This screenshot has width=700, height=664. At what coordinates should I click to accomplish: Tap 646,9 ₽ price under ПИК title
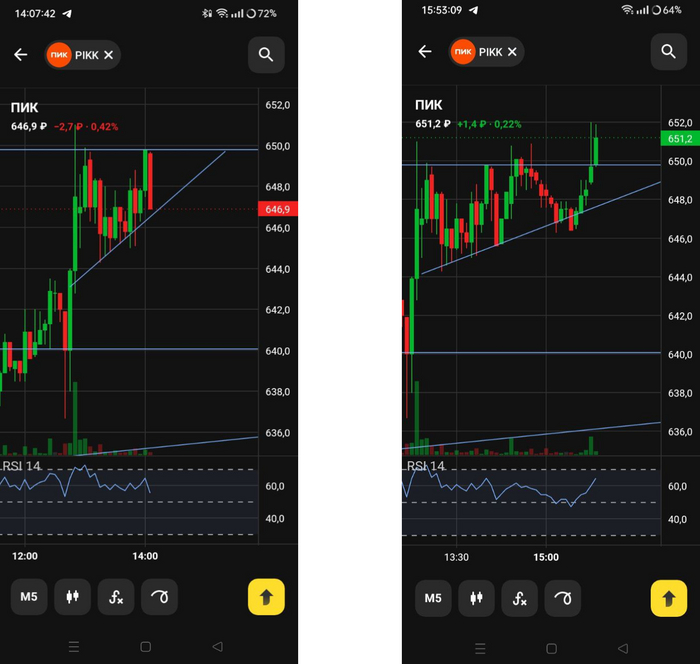pos(29,126)
